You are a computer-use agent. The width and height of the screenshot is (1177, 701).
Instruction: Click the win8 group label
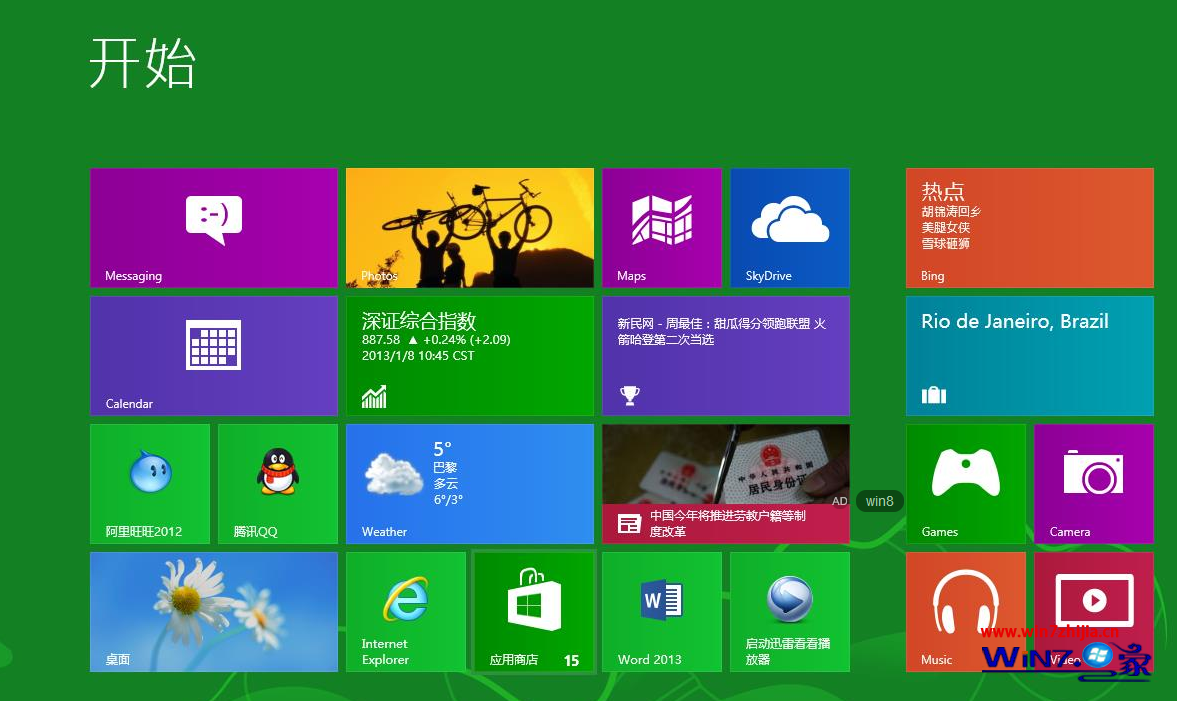880,501
